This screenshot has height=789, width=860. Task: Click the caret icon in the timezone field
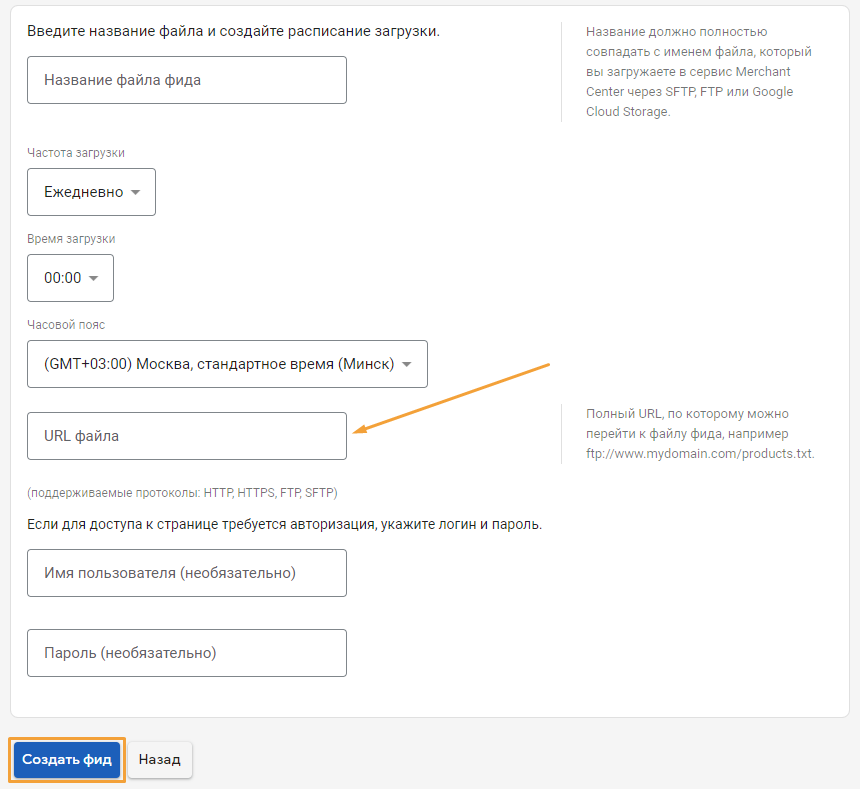pos(406,365)
